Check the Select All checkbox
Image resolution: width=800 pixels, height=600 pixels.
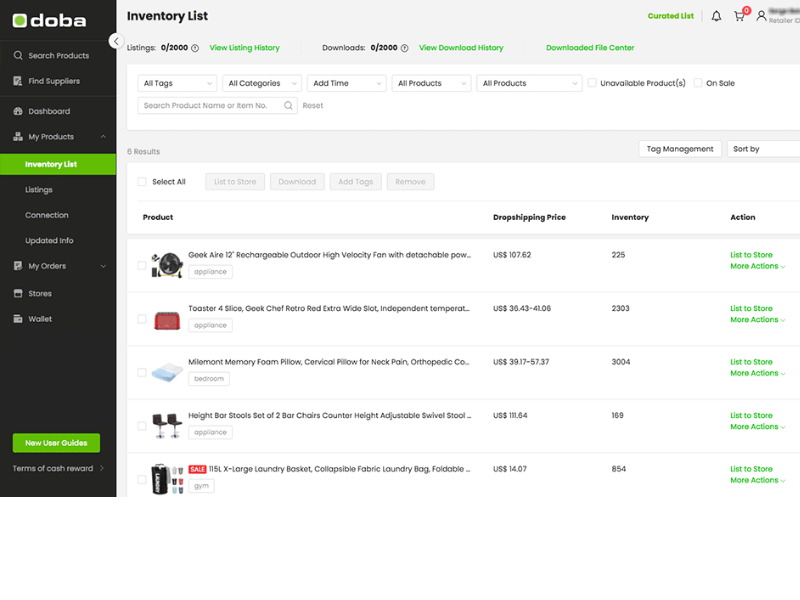coord(142,182)
